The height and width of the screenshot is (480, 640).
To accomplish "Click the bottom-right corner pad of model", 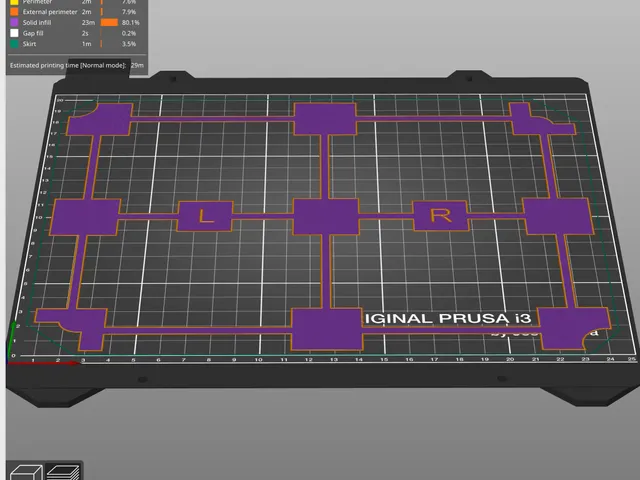I will tap(573, 329).
